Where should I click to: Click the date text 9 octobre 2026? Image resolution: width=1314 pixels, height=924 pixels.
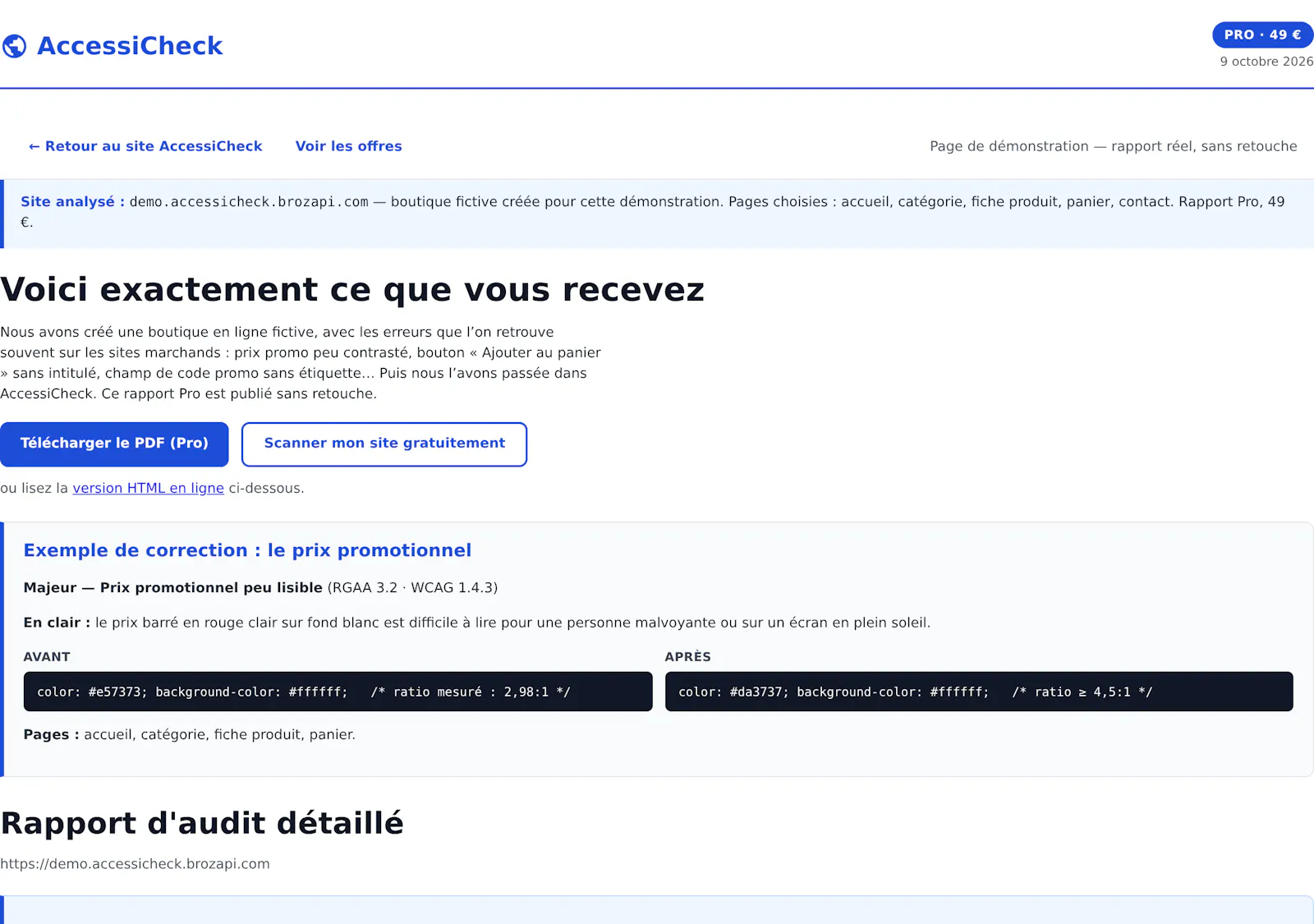tap(1266, 62)
